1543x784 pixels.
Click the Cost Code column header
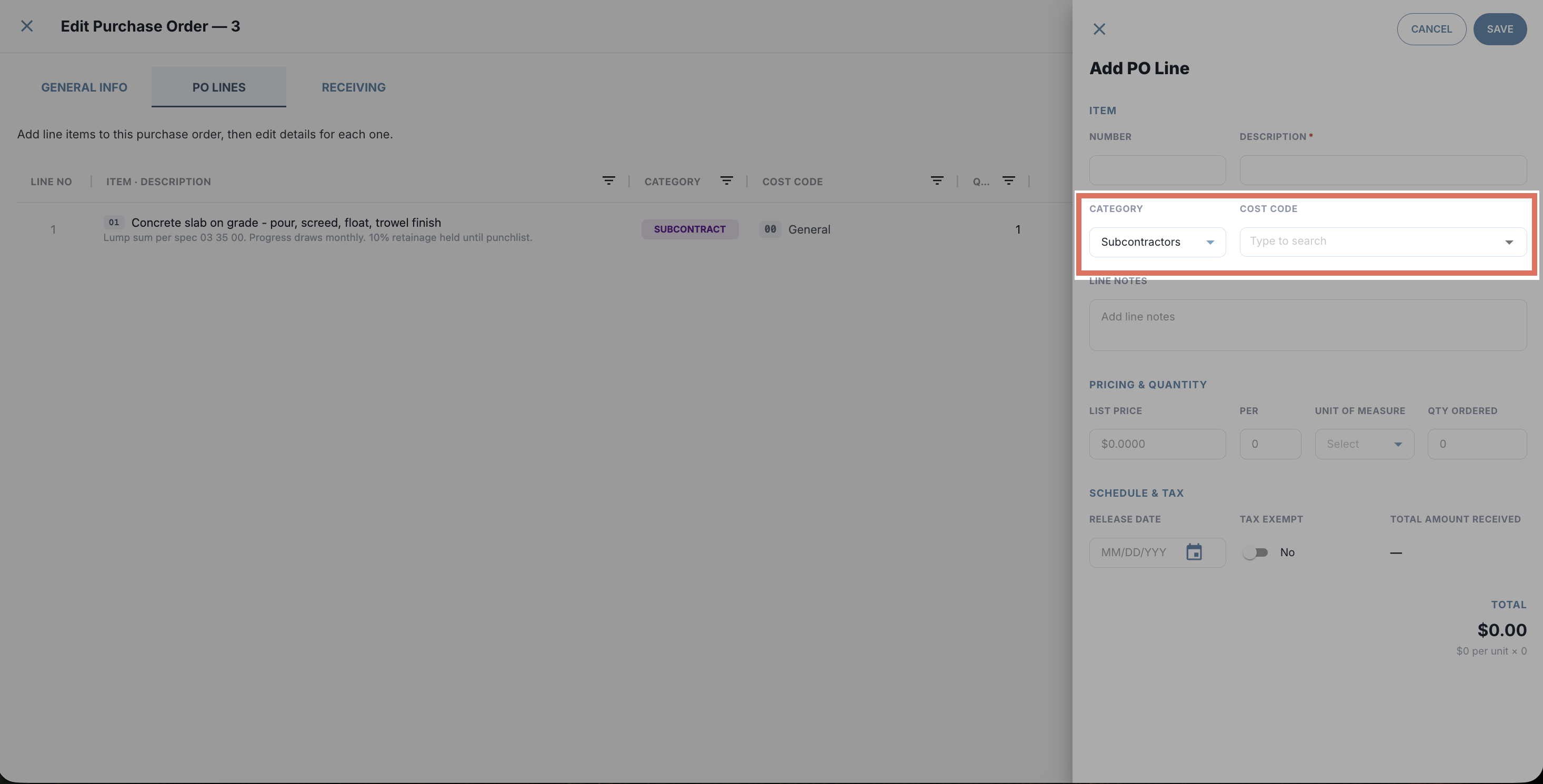coord(793,182)
